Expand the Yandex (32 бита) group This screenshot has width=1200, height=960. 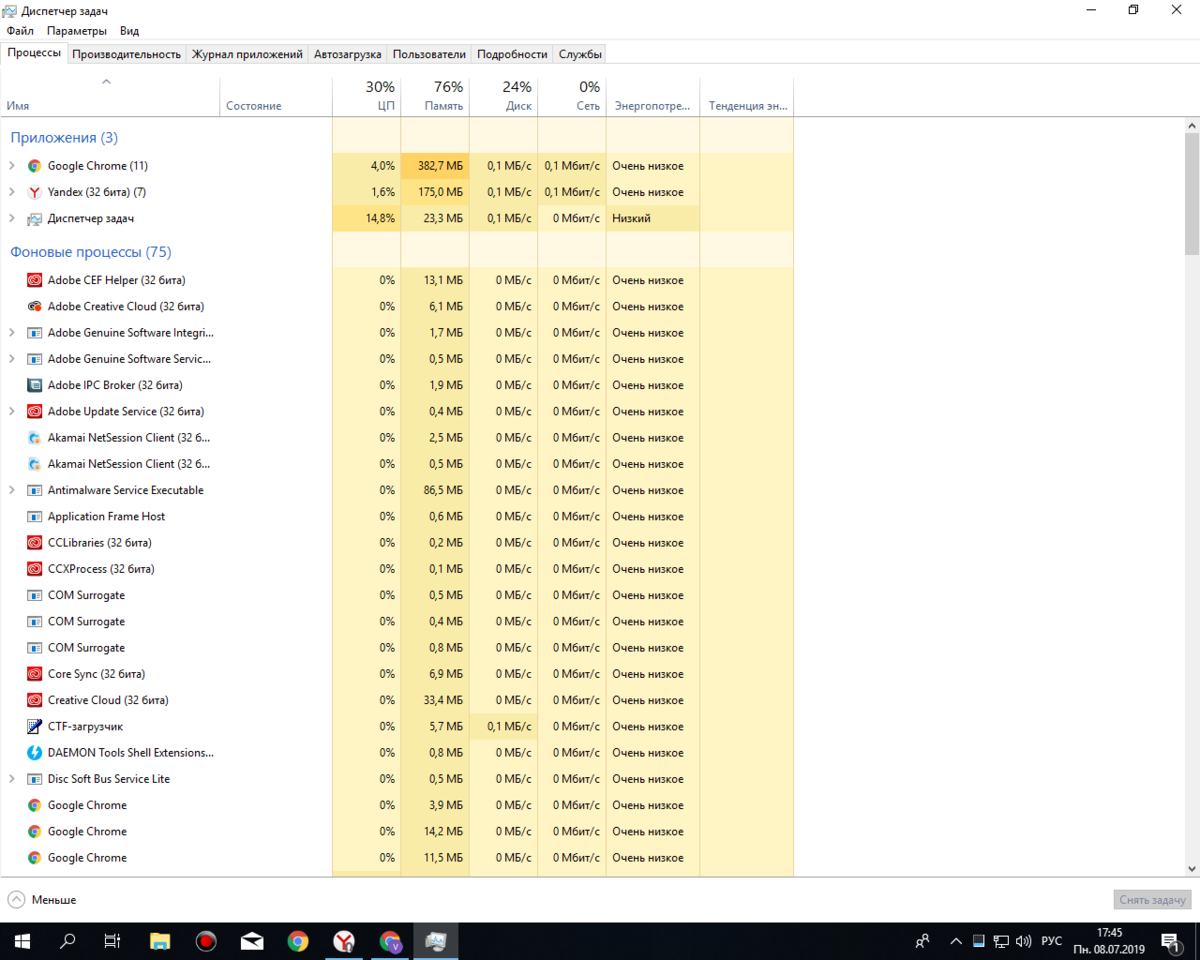pyautogui.click(x=12, y=192)
